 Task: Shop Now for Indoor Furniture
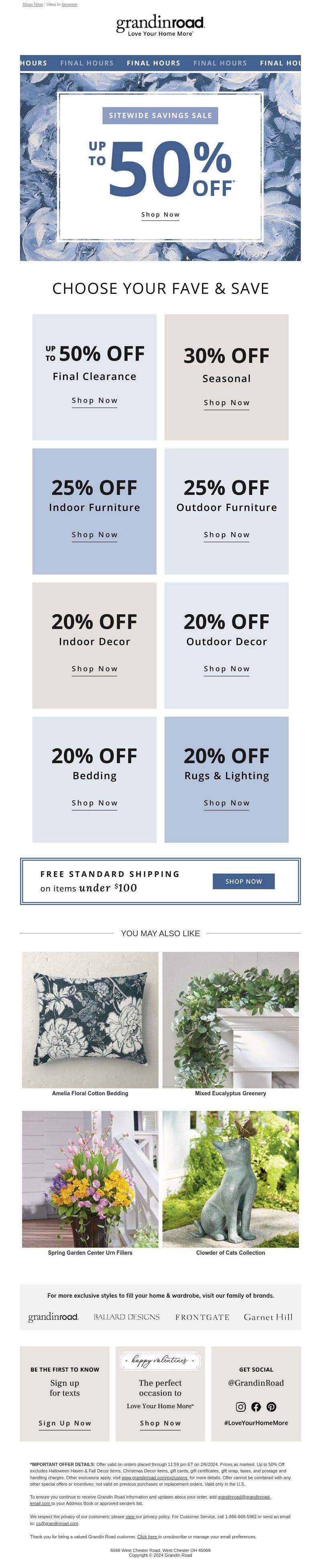click(94, 535)
